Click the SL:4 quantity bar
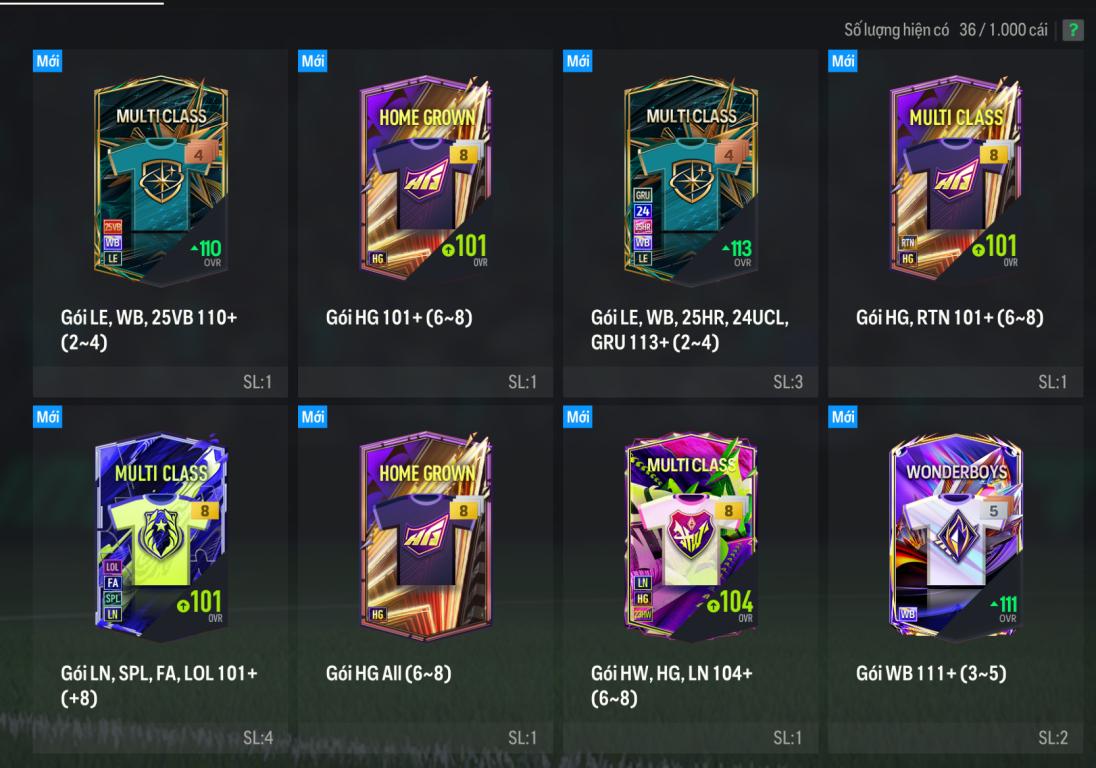The height and width of the screenshot is (768, 1096). [x=161, y=737]
